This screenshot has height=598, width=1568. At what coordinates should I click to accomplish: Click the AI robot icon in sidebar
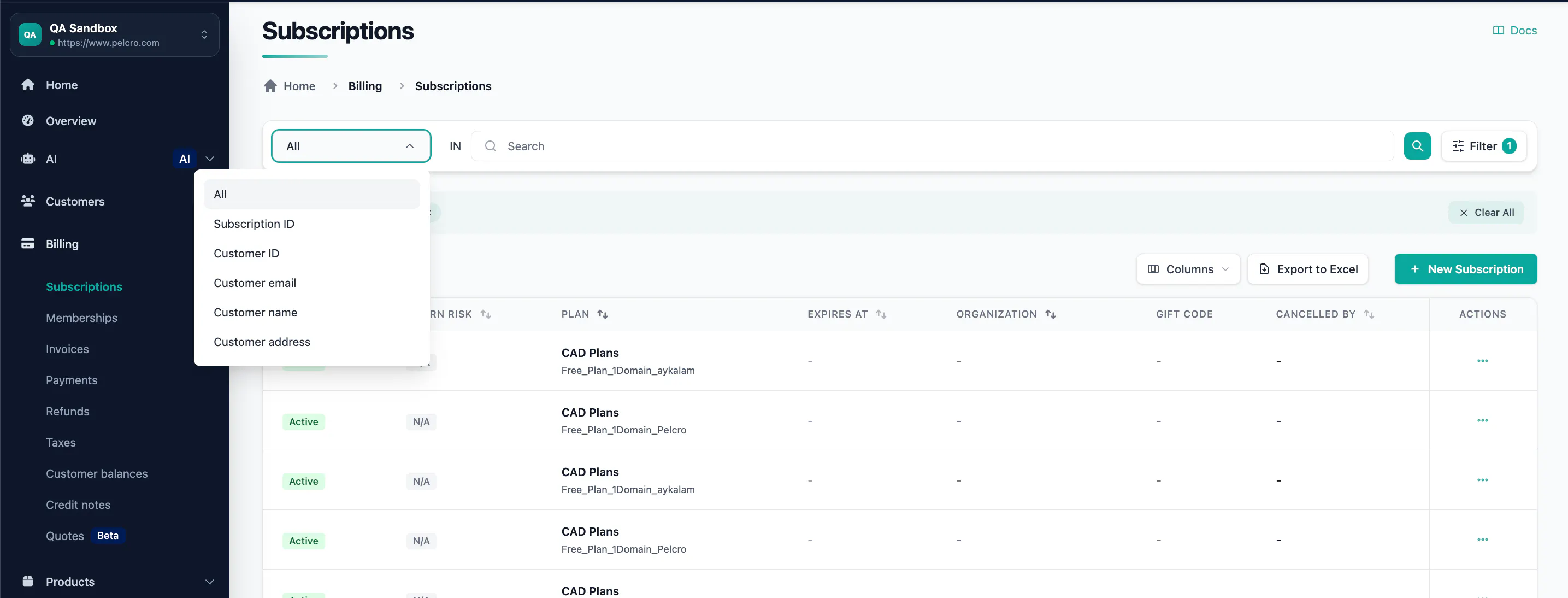pyautogui.click(x=28, y=159)
